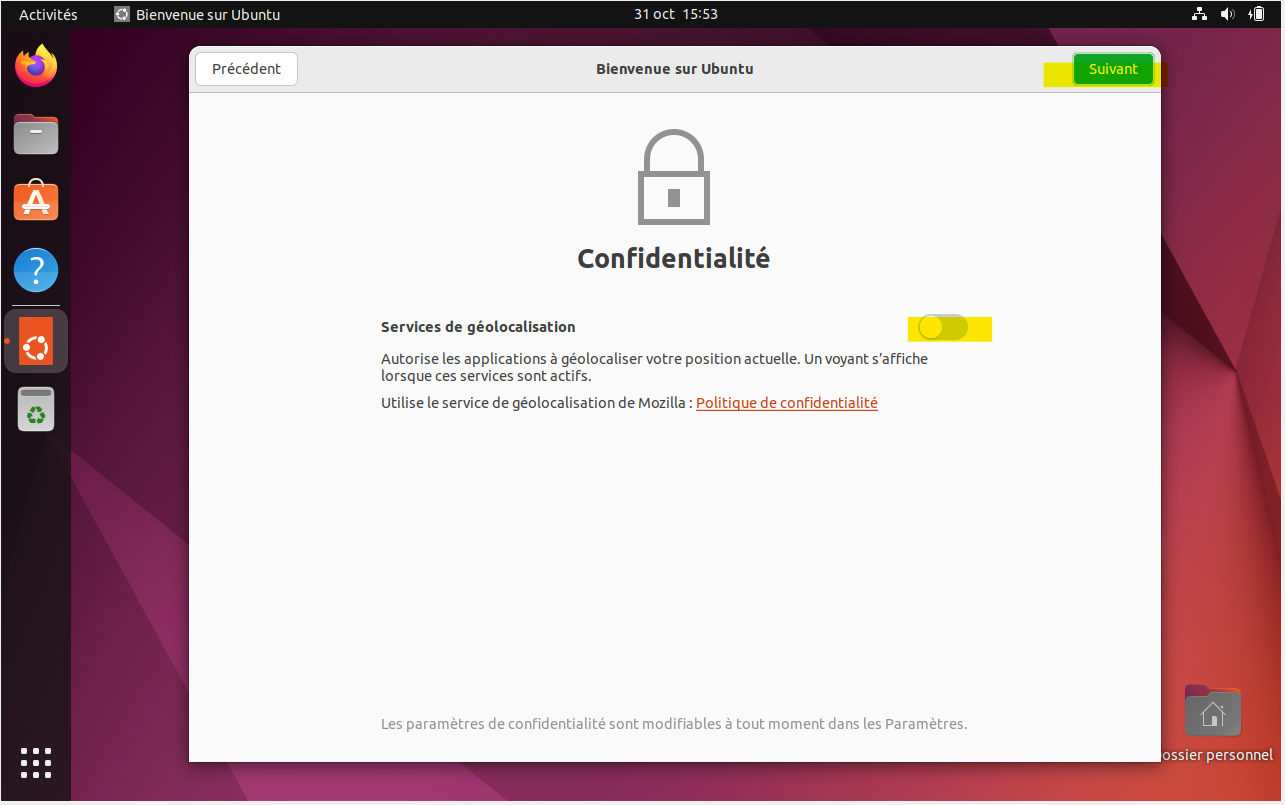1285x805 pixels.
Task: Enable the Services de géolocalisation switch
Action: (x=943, y=328)
